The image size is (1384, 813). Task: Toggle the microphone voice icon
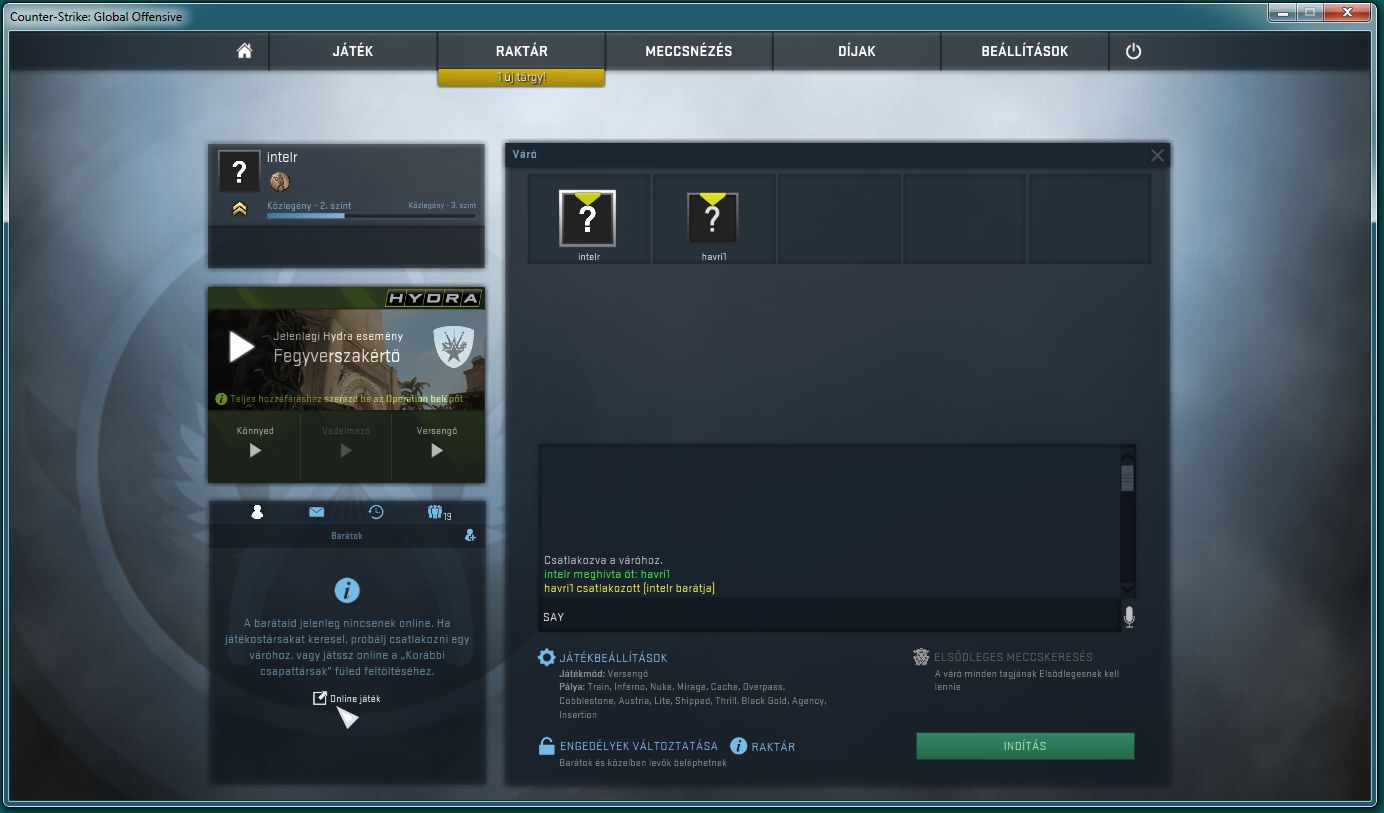pyautogui.click(x=1129, y=617)
